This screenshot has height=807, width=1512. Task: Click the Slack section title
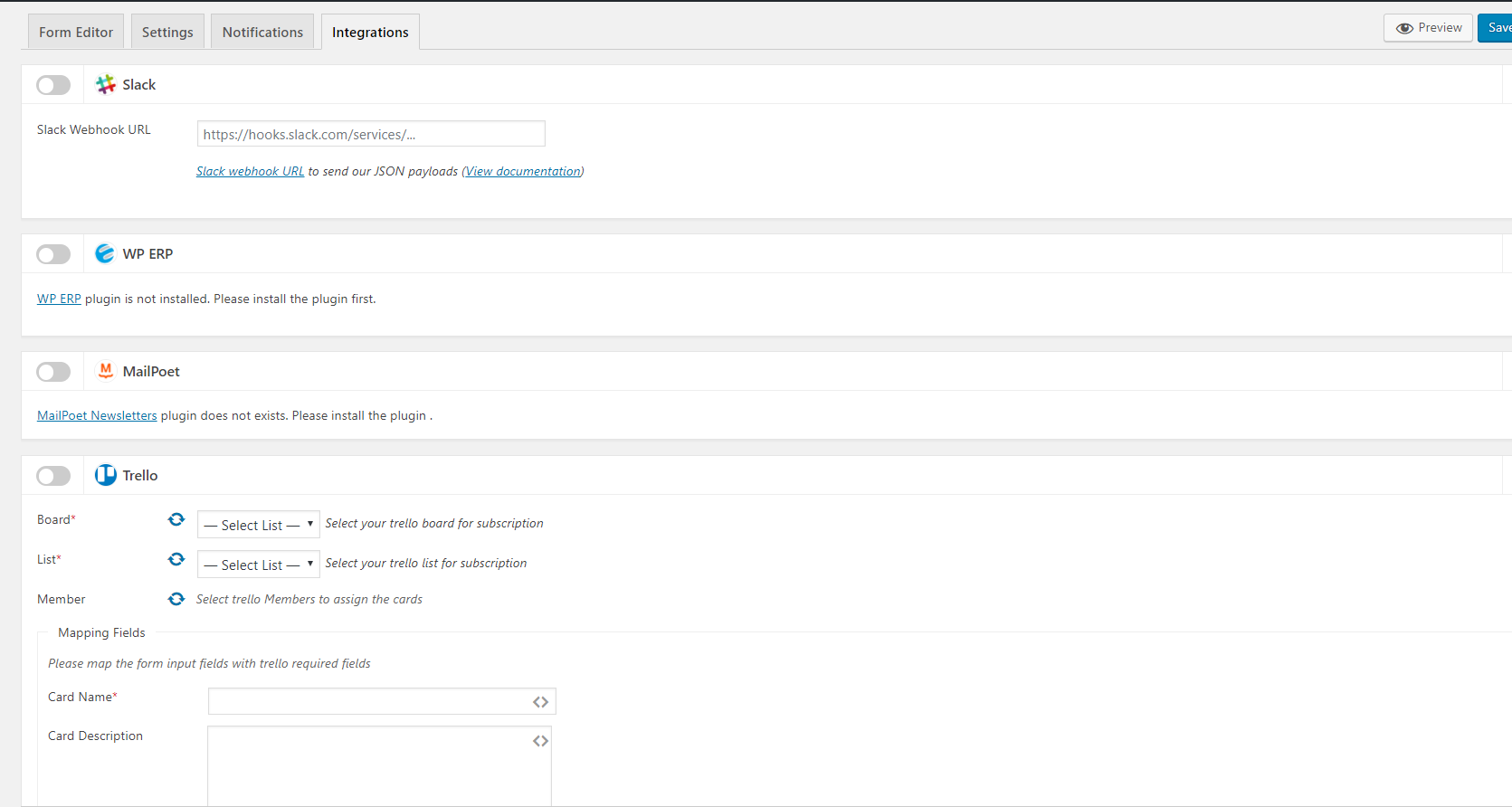click(139, 84)
